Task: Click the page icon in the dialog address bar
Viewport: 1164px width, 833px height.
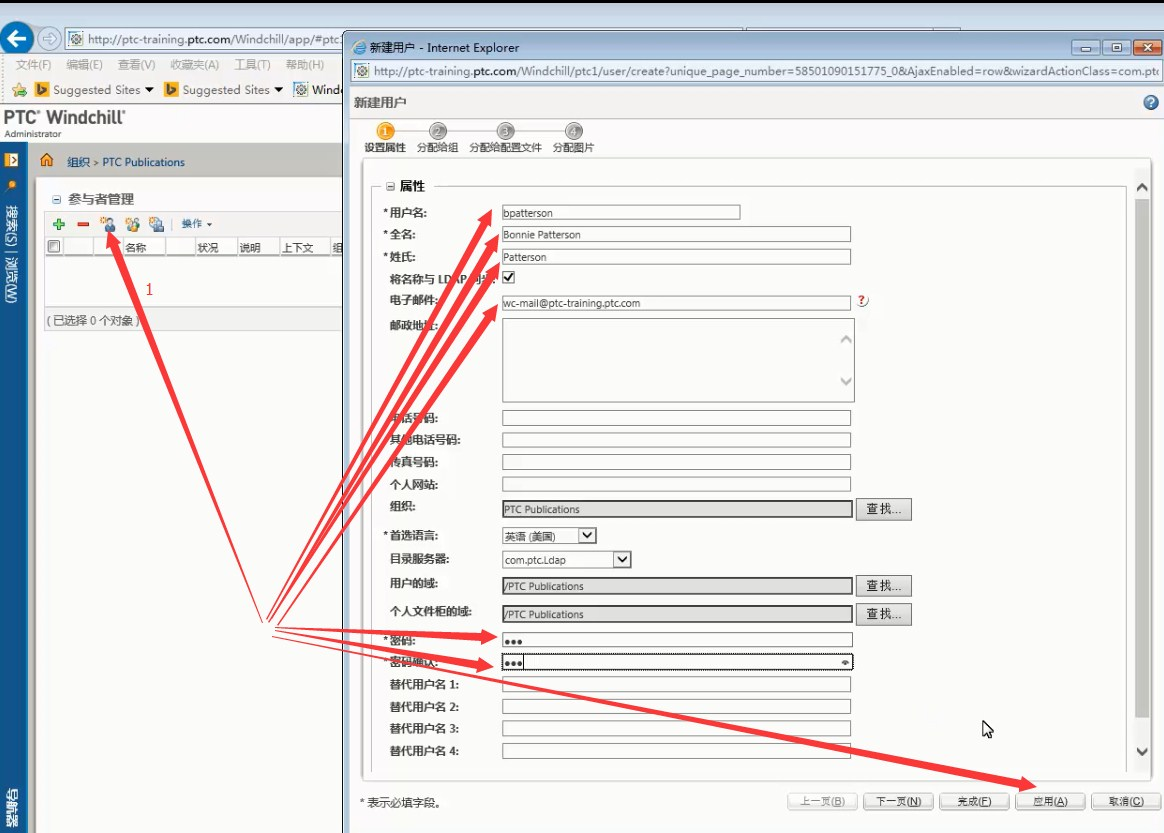Action: pos(362,71)
